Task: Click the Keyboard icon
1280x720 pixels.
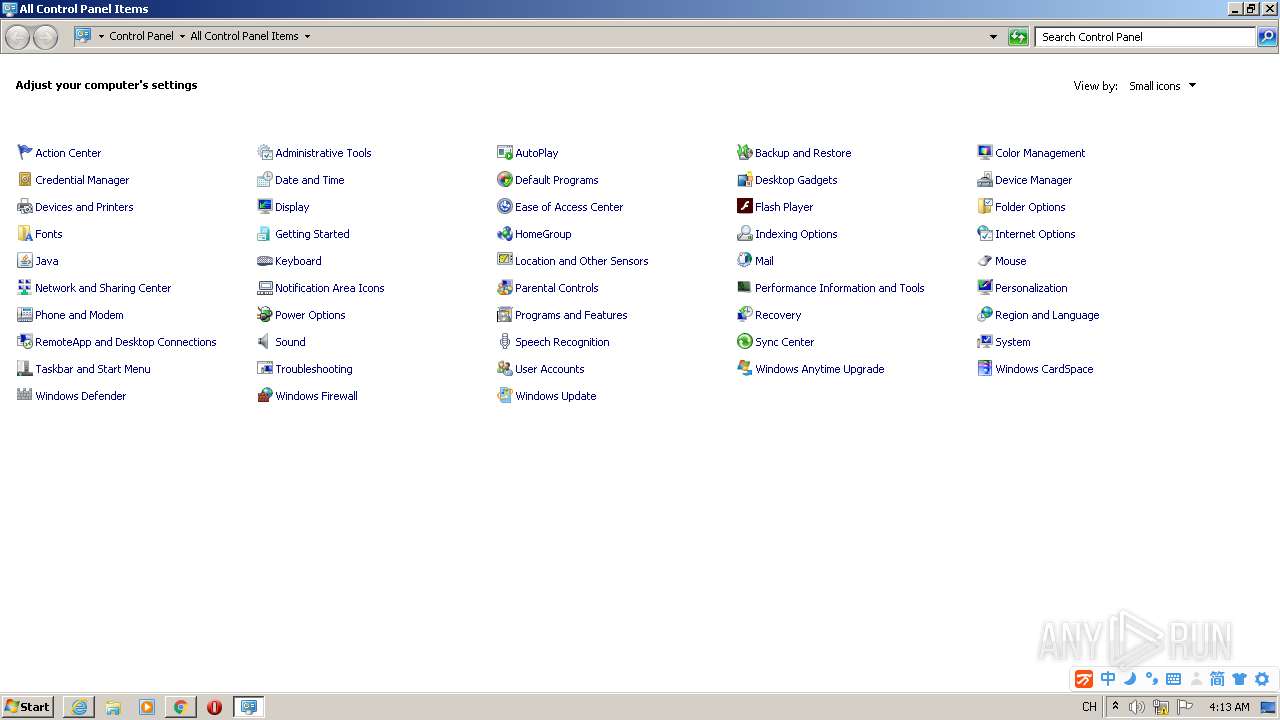Action: point(265,261)
